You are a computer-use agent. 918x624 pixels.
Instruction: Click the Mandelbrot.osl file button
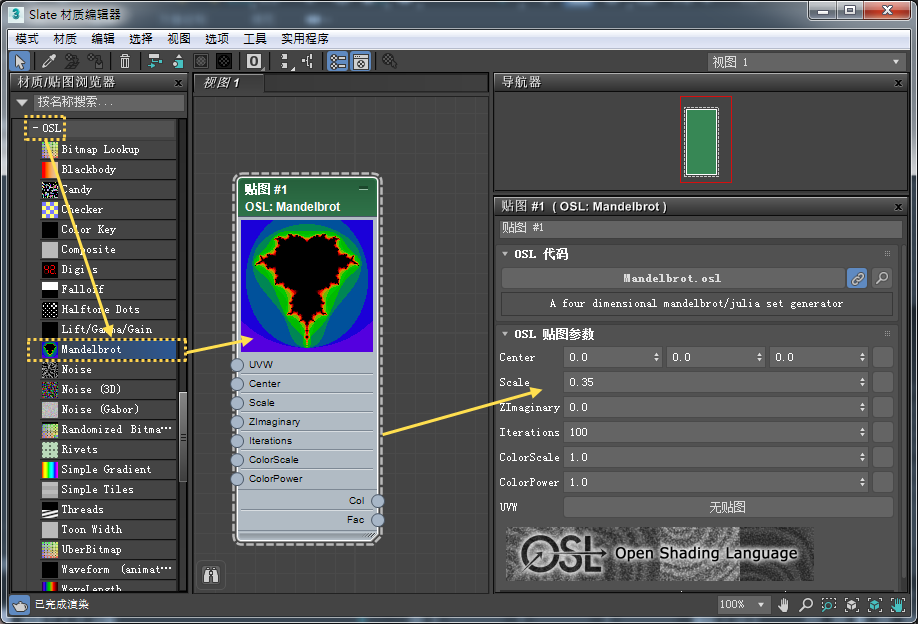tap(673, 279)
